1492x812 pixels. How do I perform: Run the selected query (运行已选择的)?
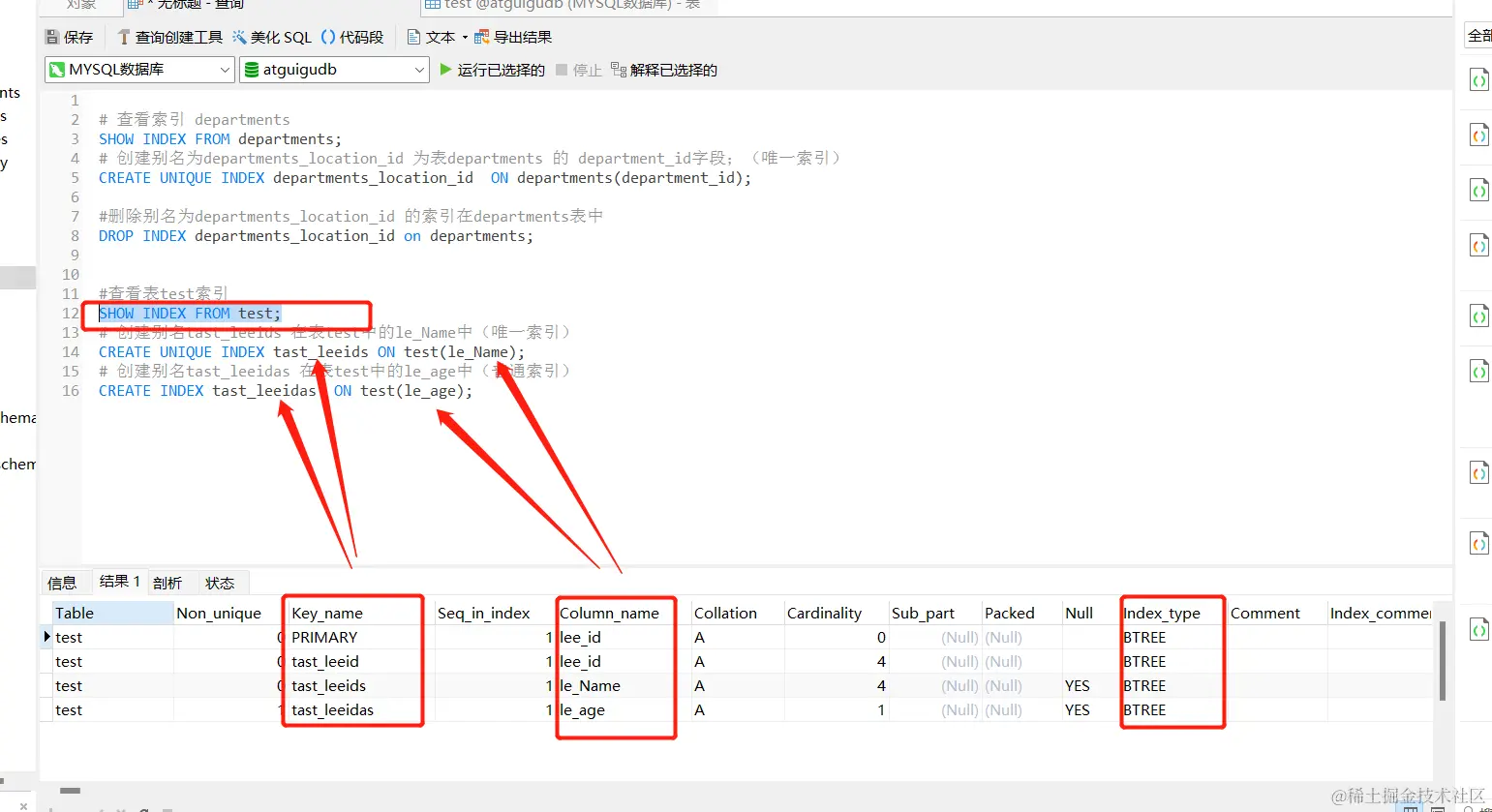(x=492, y=70)
